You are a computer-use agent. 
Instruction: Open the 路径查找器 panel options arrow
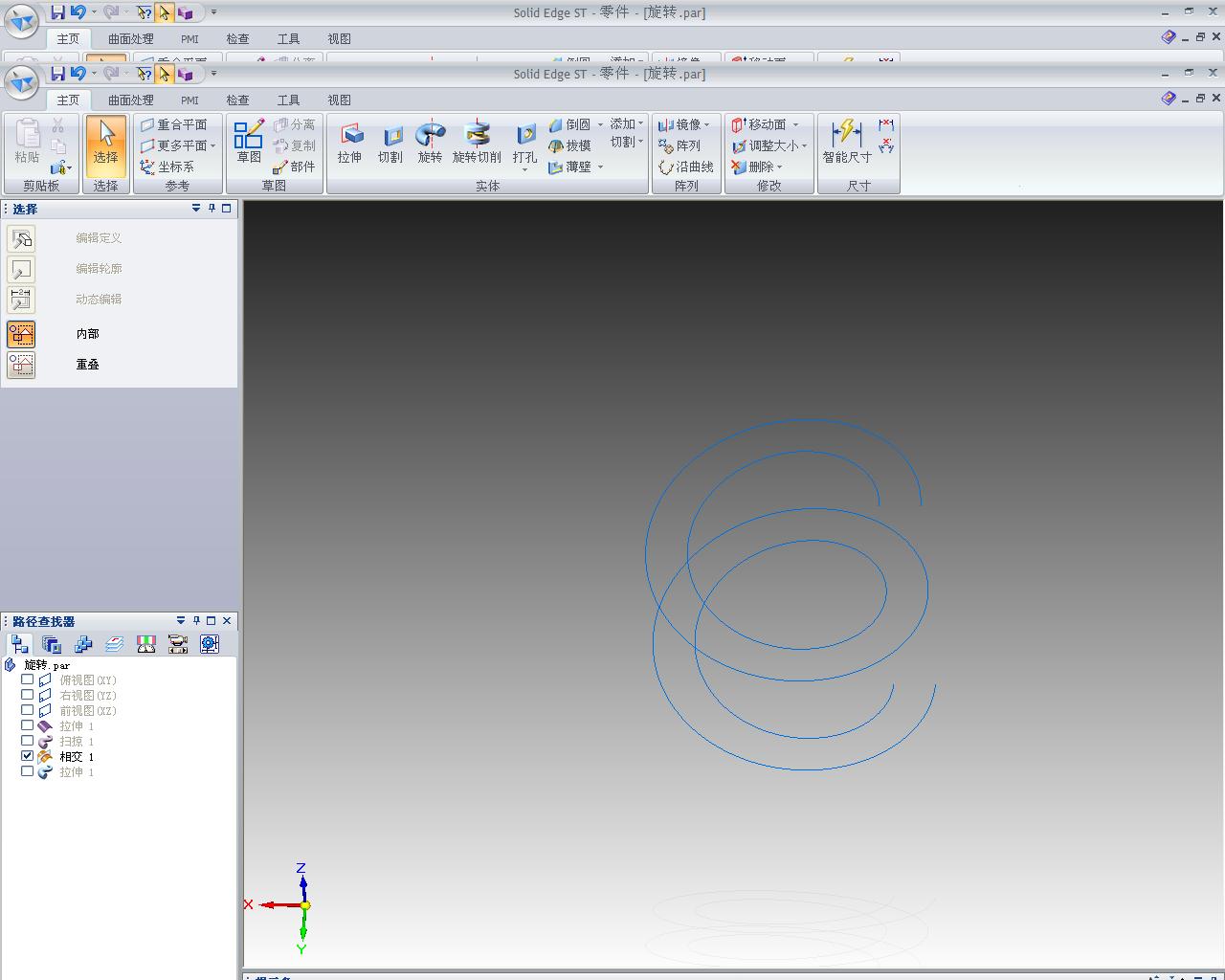[180, 620]
